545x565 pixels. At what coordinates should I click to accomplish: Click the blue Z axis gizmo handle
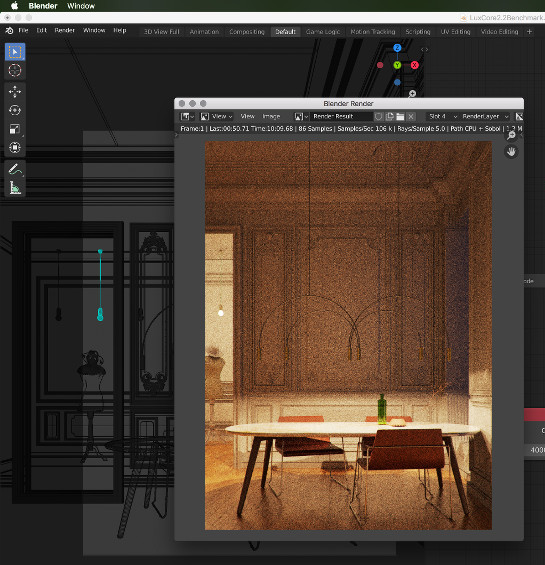pos(397,48)
